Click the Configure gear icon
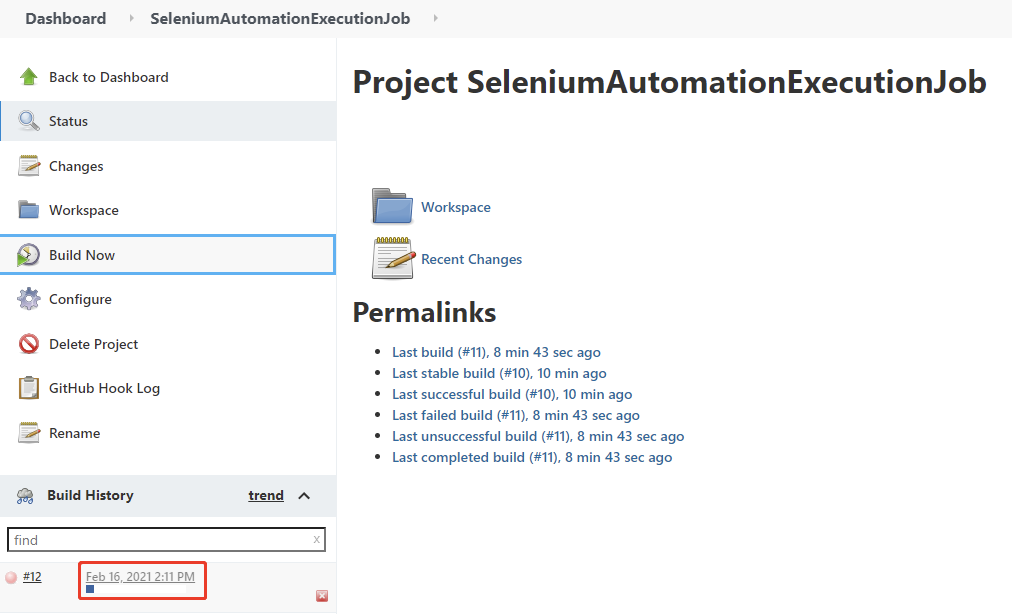This screenshot has height=614, width=1012. click(29, 299)
